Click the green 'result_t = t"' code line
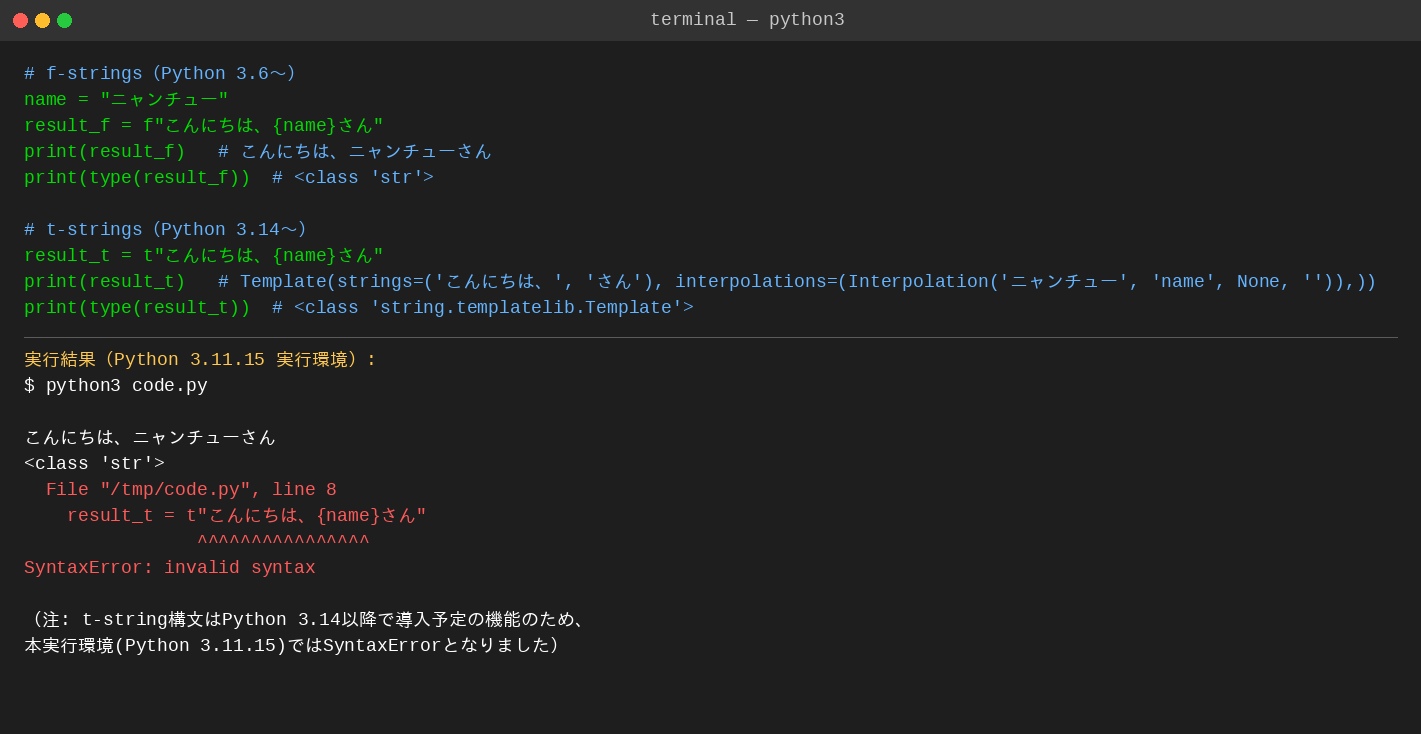The image size is (1421, 734). click(204, 256)
